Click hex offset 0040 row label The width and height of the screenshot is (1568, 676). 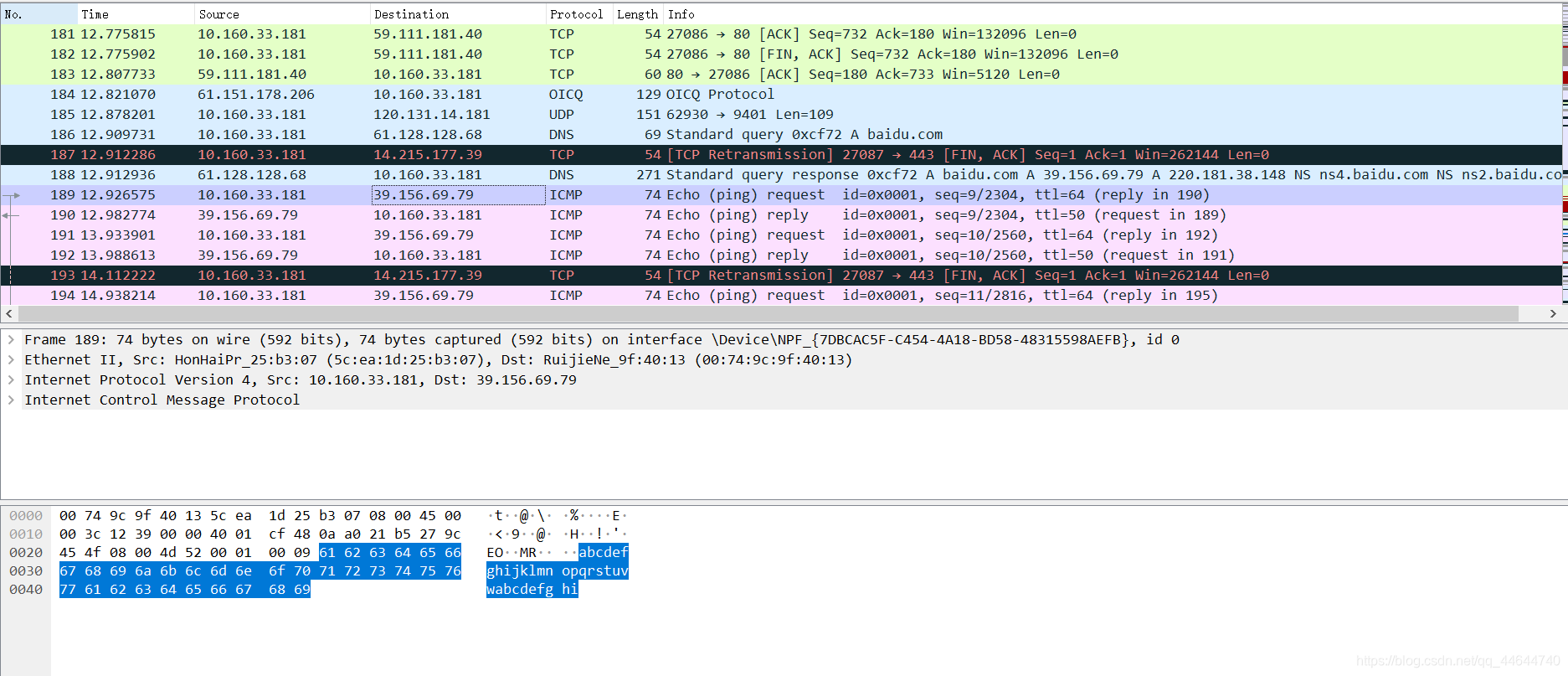26,590
